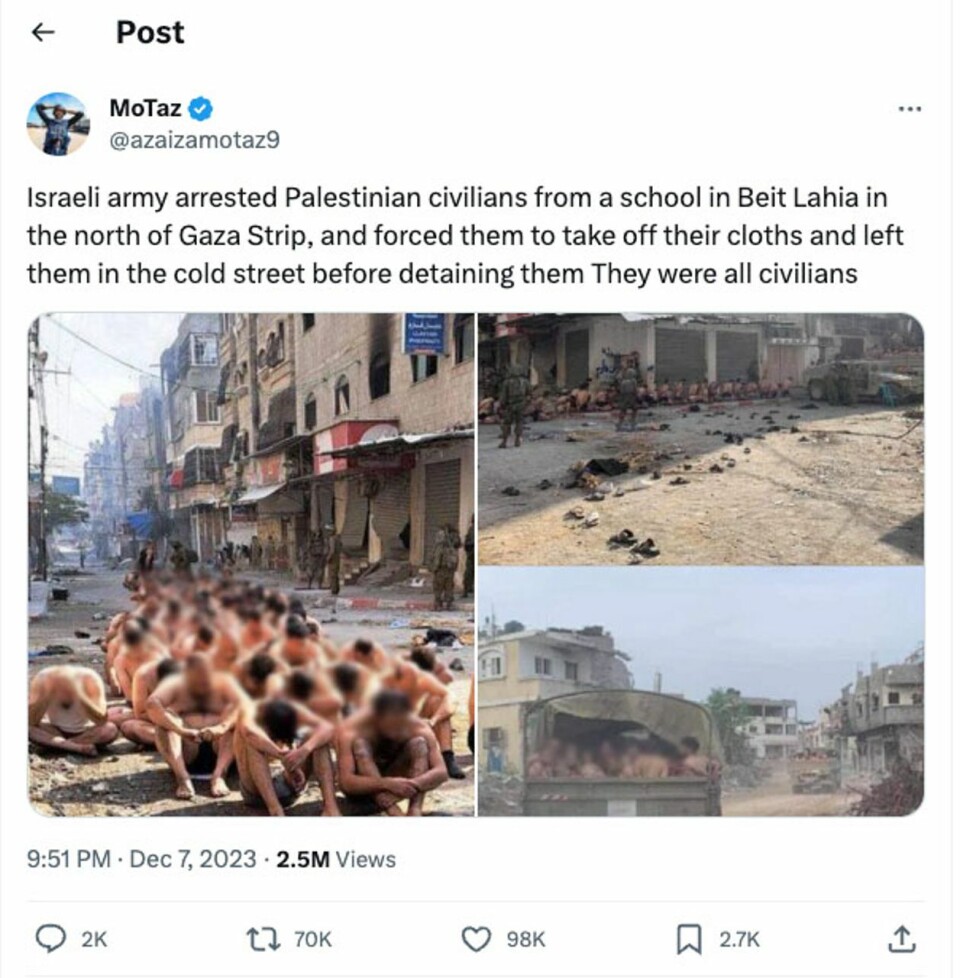View the 2.5M Views analytics
This screenshot has height=978, width=960.
point(336,859)
